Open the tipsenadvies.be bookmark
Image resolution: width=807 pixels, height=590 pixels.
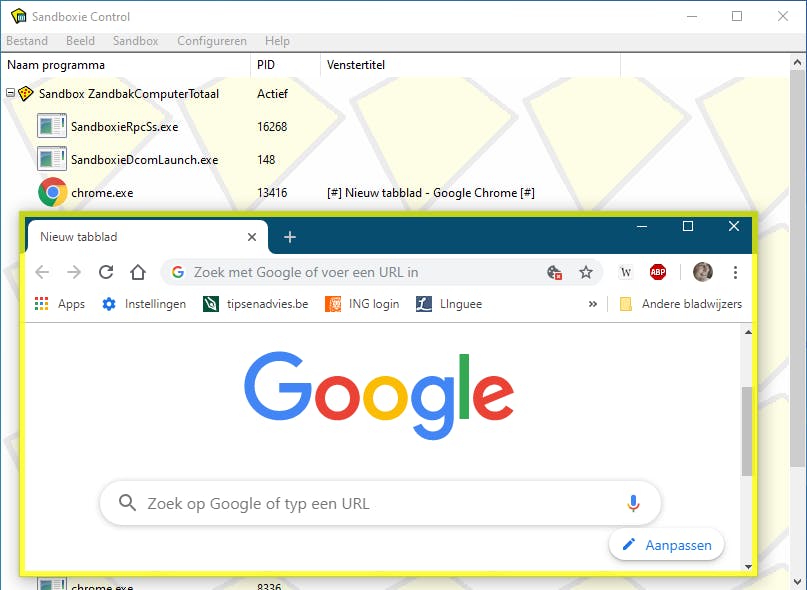(x=256, y=304)
